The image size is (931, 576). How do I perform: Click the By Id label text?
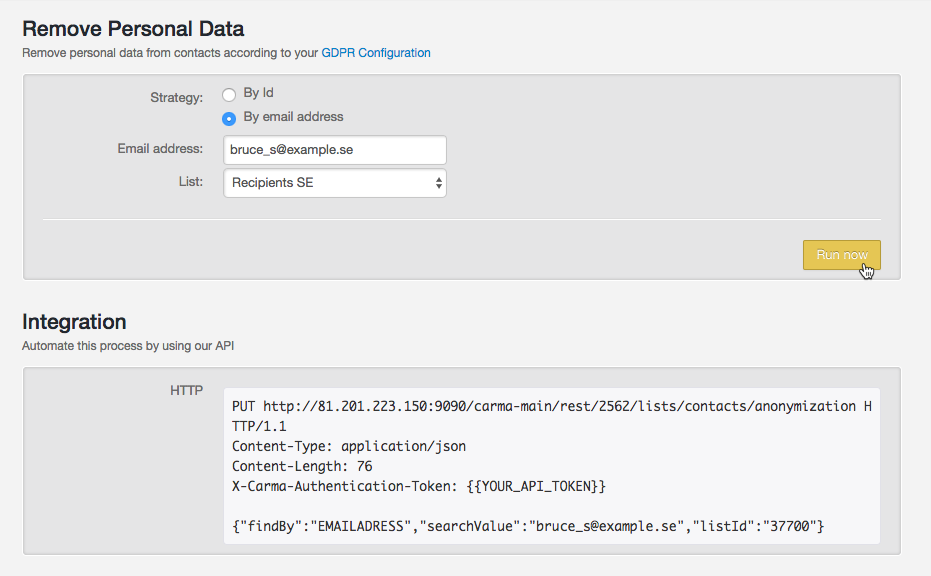tap(258, 93)
